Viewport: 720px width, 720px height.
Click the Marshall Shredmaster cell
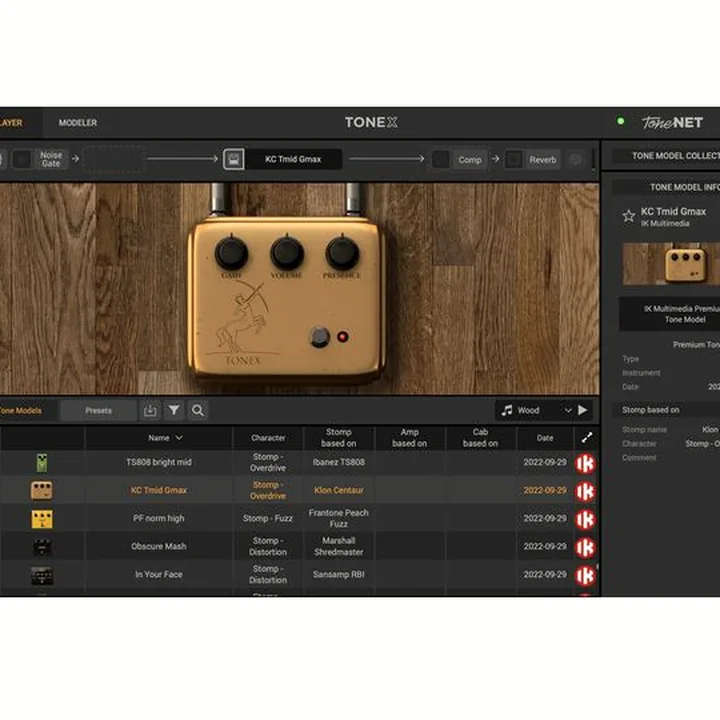(x=339, y=546)
